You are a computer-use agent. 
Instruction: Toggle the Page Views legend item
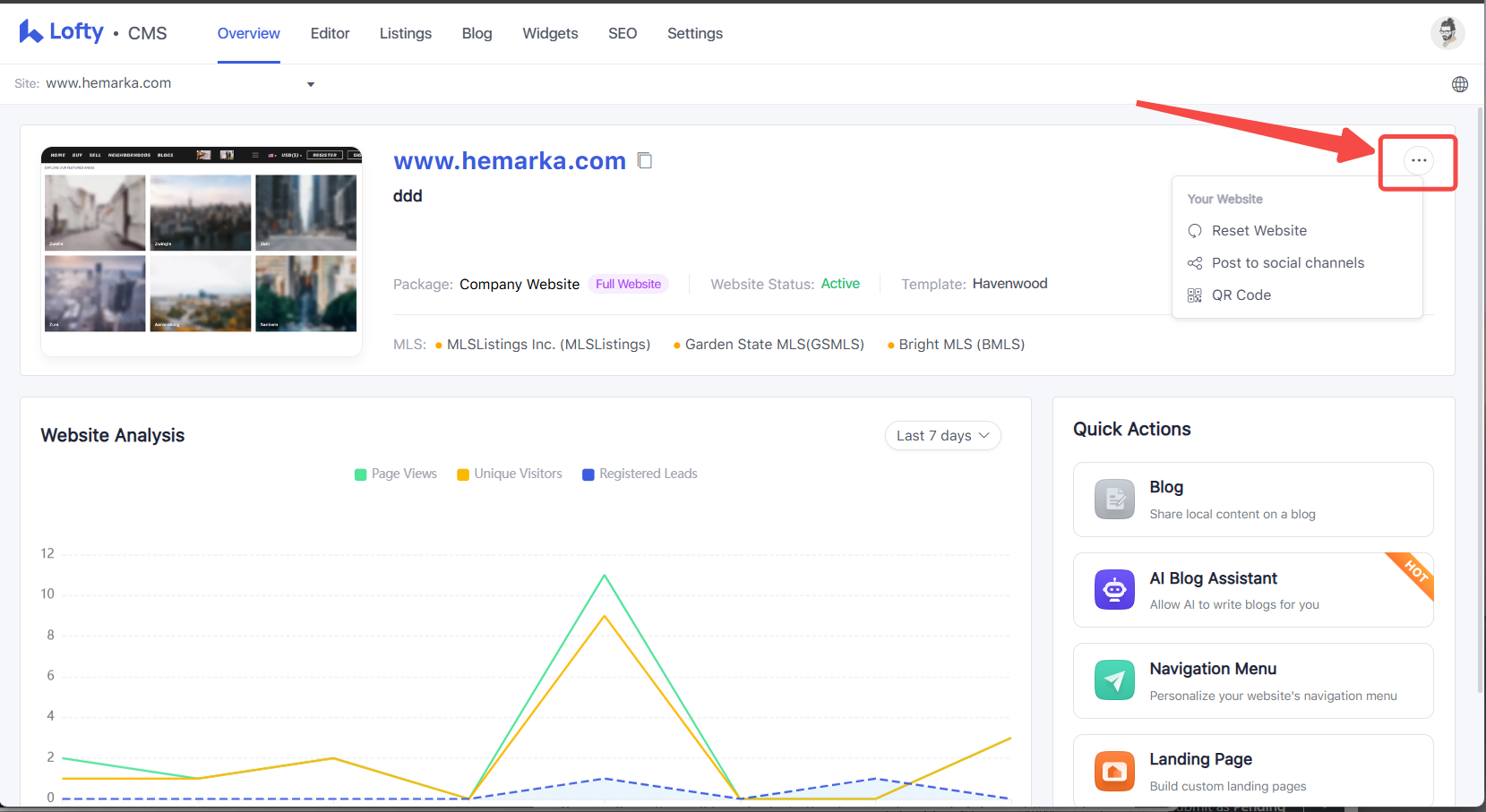396,474
